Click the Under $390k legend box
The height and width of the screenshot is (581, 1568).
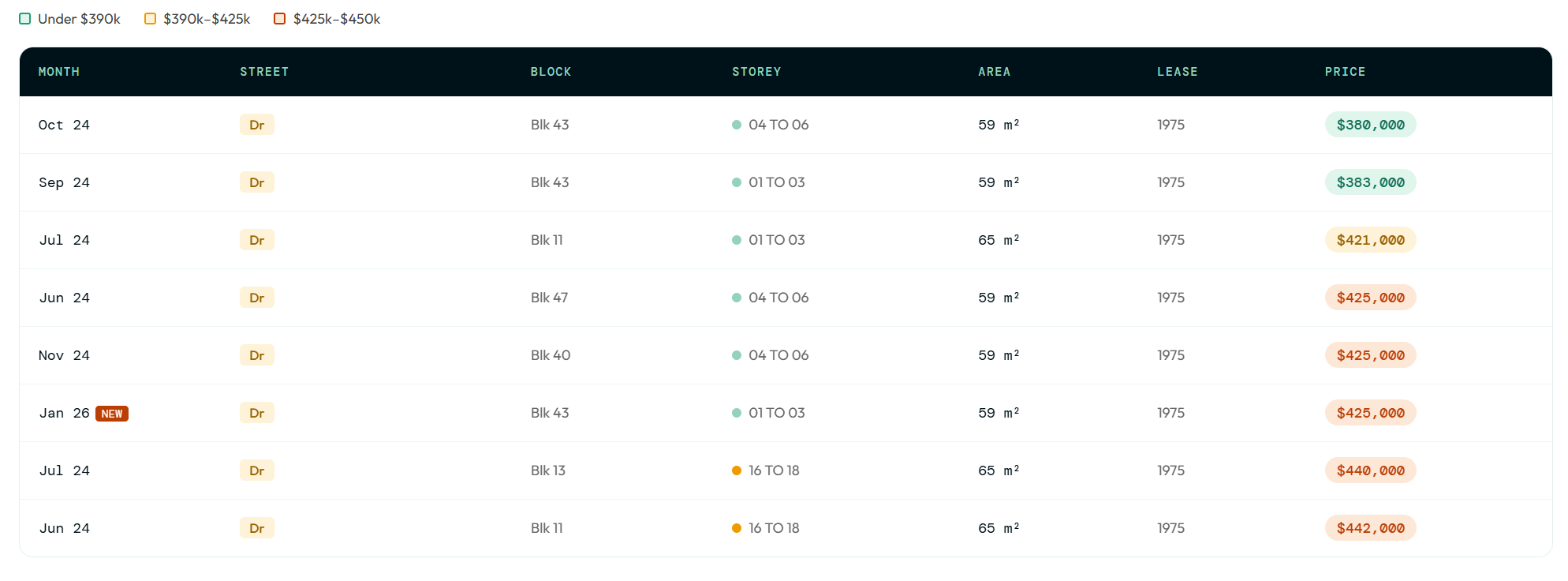click(25, 19)
